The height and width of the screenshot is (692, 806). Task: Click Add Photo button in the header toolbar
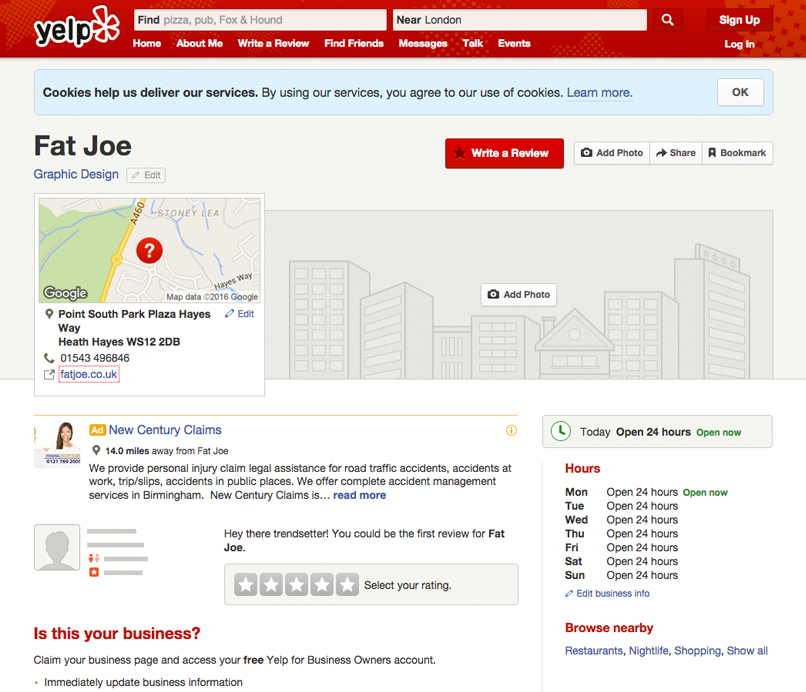coord(612,153)
